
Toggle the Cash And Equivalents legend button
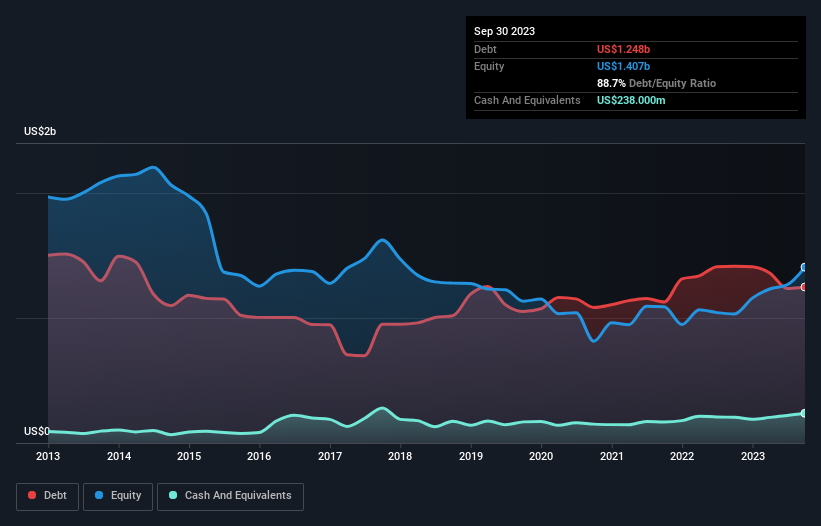pos(230,496)
